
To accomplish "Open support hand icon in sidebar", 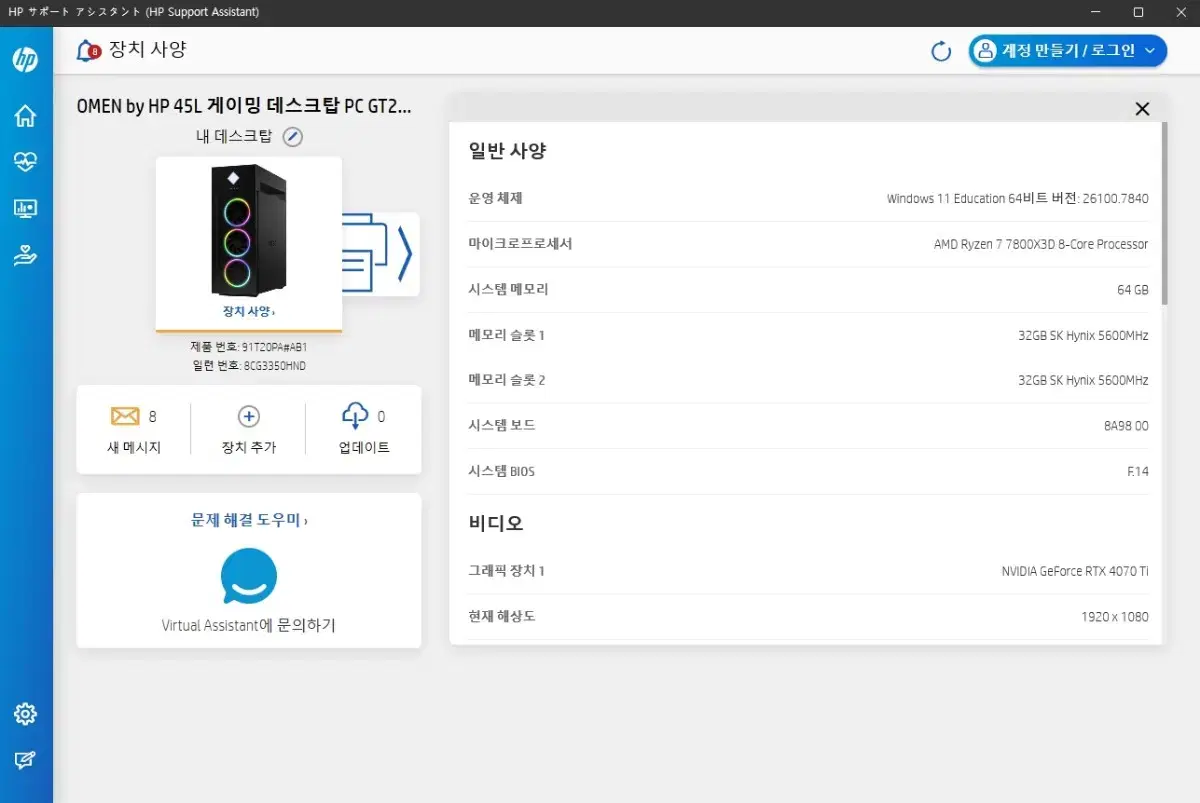I will [25, 256].
